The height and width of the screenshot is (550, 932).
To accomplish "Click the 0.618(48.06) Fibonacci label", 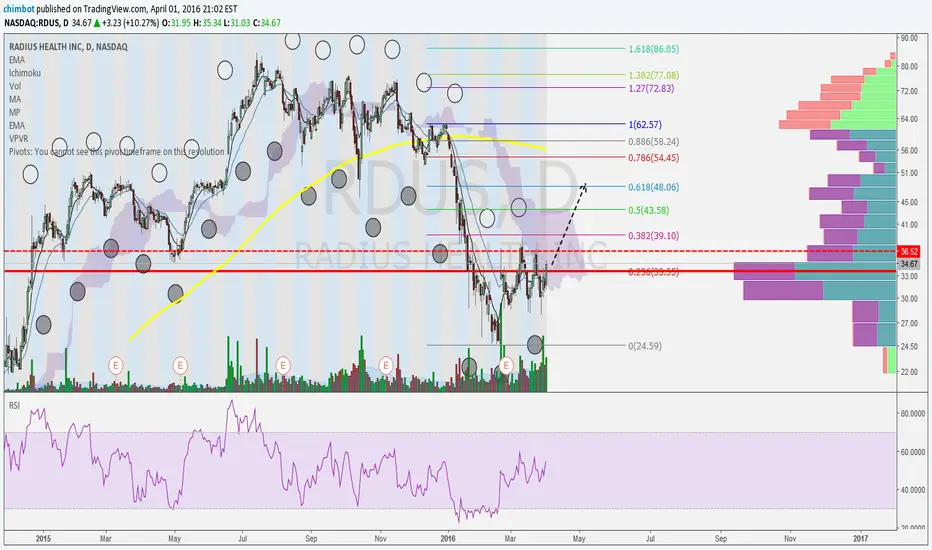I will pos(654,187).
